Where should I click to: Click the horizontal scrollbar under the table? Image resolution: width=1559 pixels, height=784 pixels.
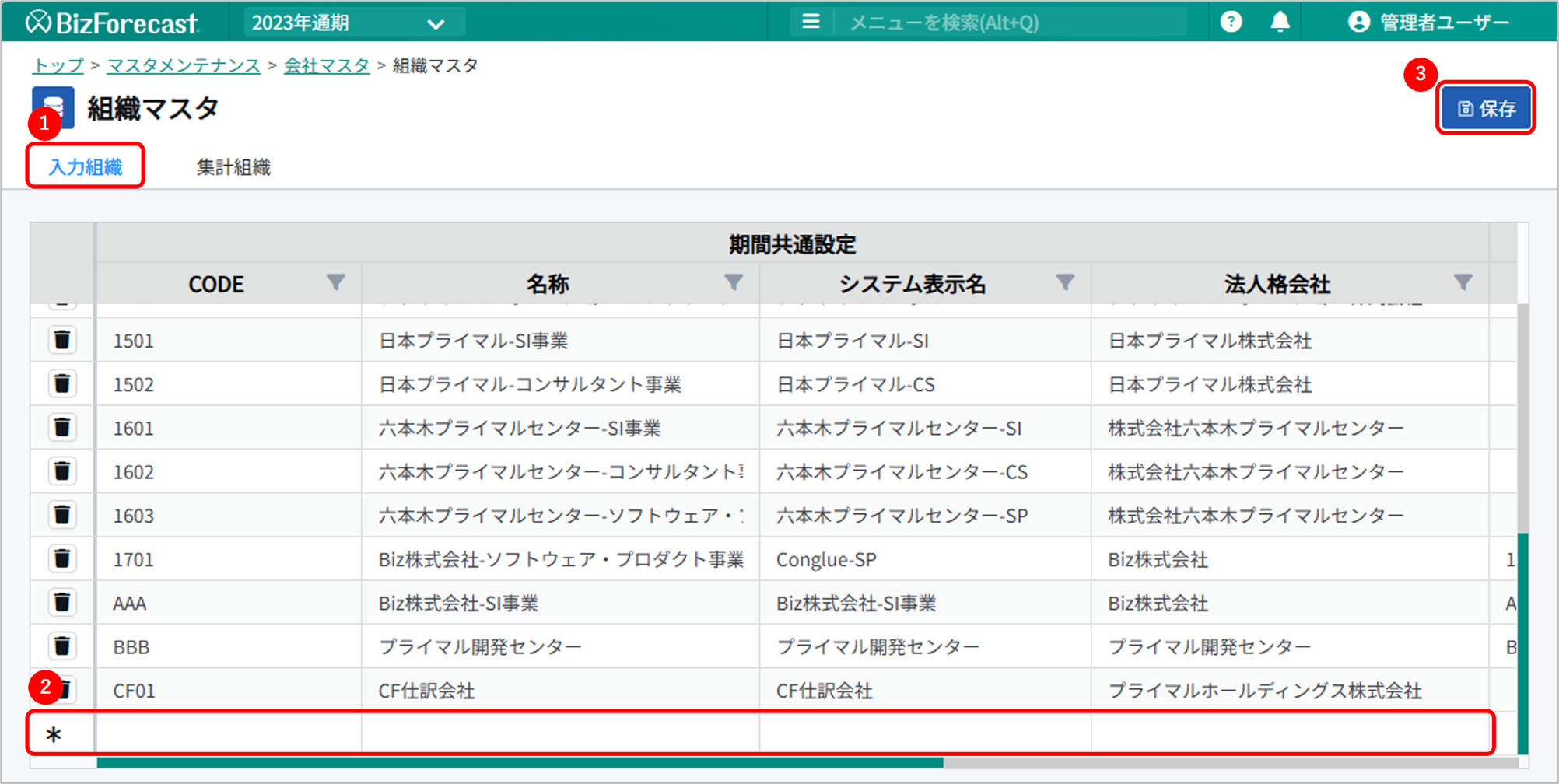pyautogui.click(x=520, y=763)
